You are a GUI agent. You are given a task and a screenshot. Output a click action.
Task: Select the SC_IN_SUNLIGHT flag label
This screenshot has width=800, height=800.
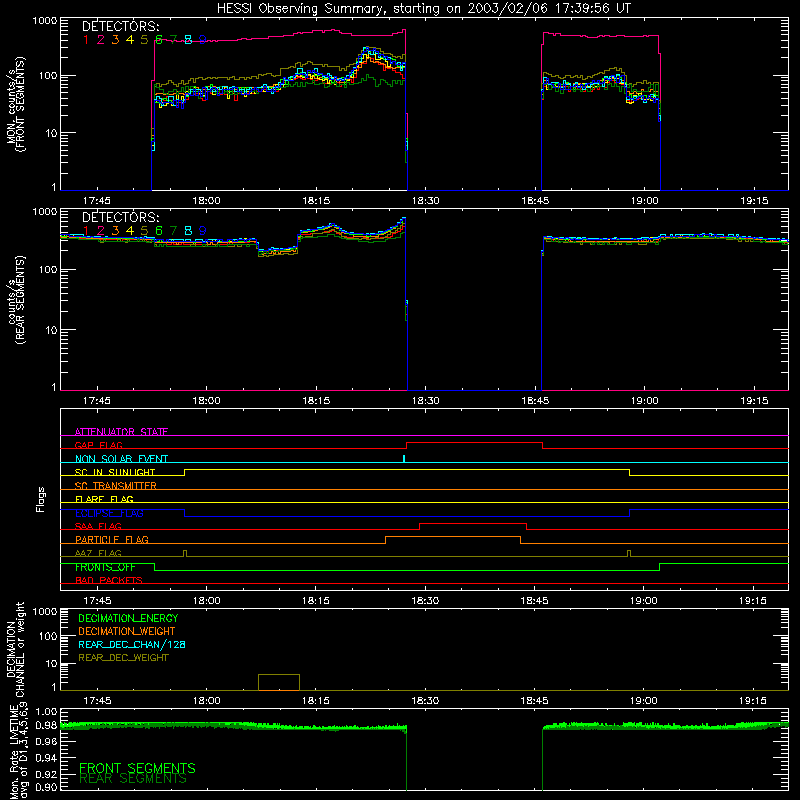tap(115, 472)
